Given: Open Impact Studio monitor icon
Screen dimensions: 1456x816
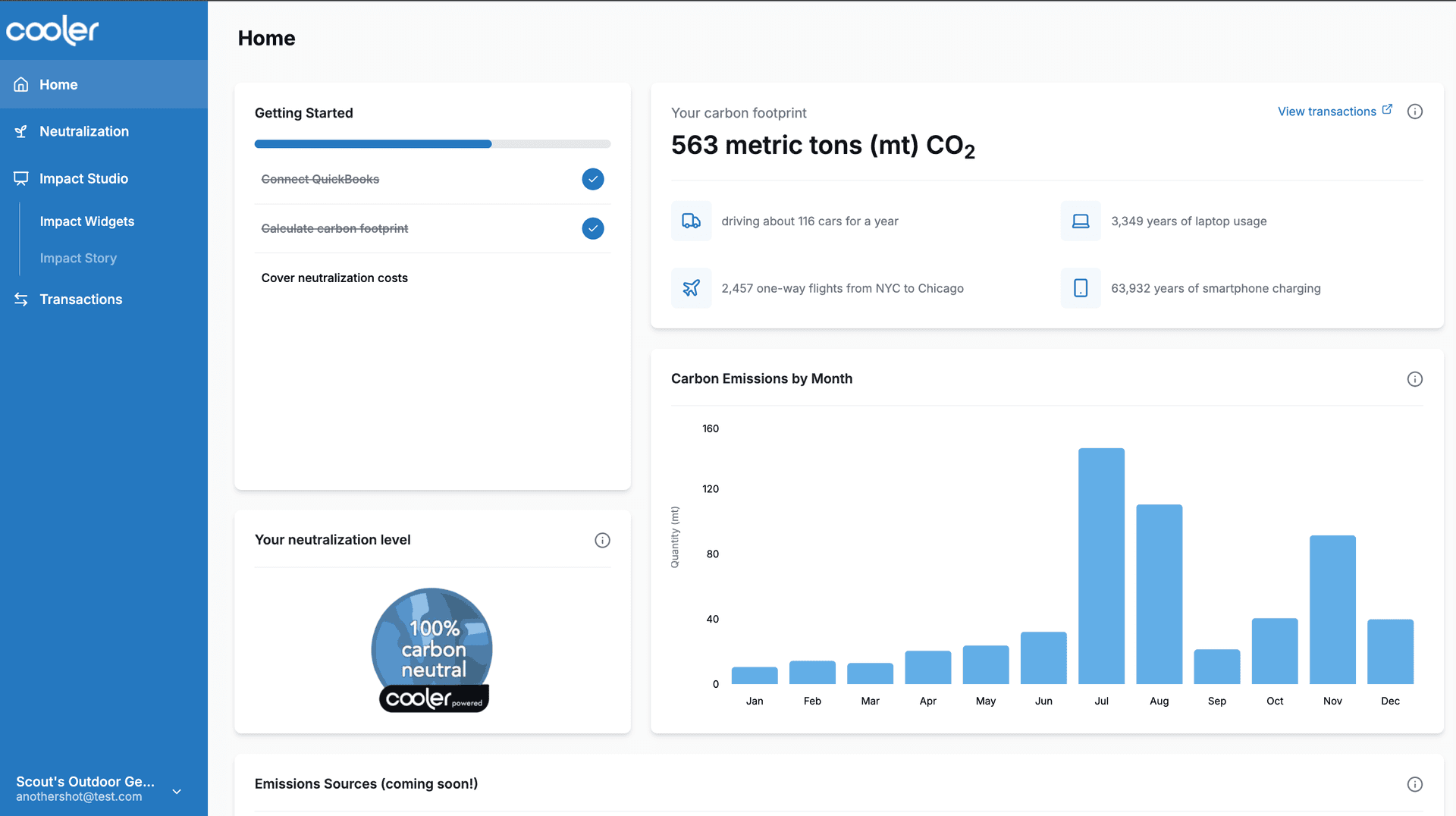Looking at the screenshot, I should point(20,178).
